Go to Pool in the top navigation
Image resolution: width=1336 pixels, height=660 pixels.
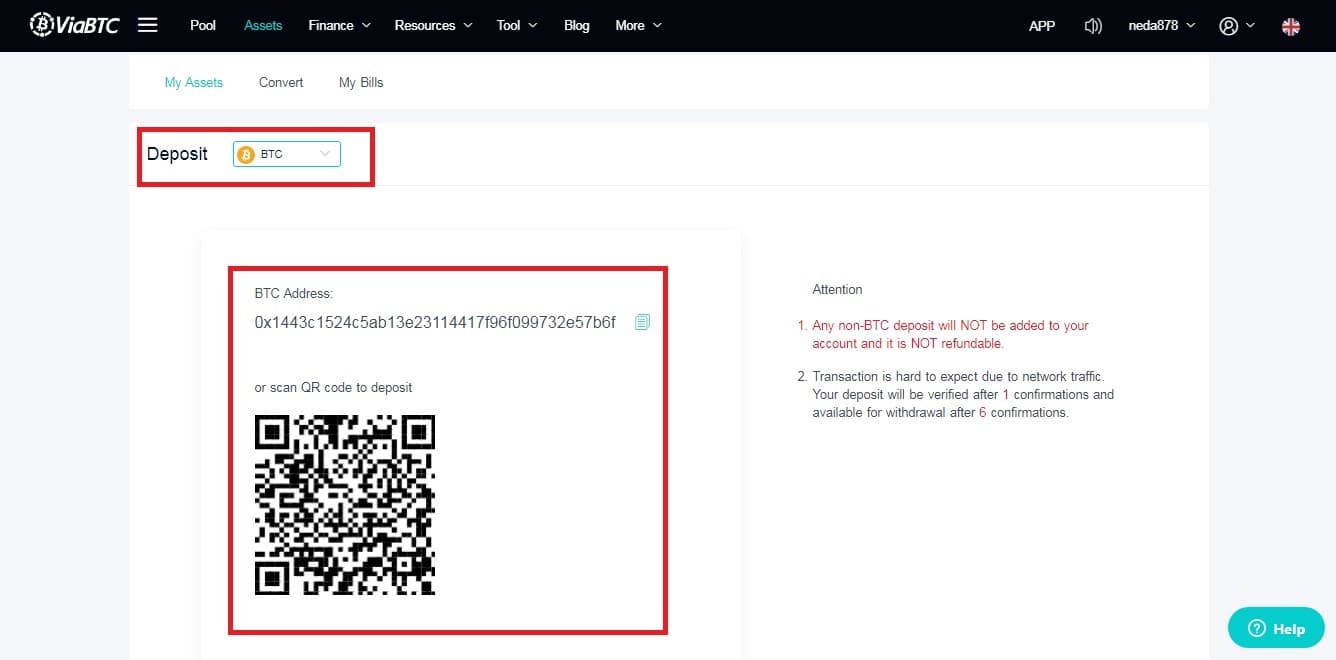click(203, 26)
